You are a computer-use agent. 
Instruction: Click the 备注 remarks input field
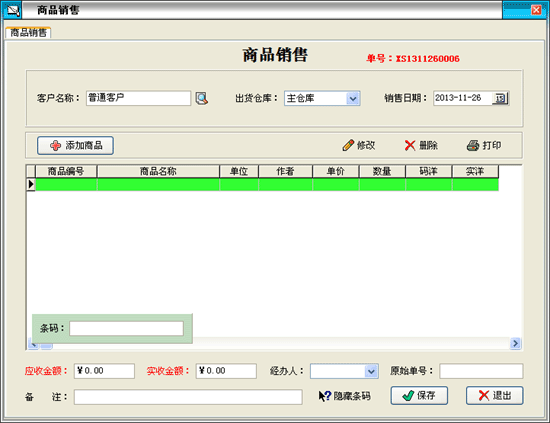click(188, 397)
